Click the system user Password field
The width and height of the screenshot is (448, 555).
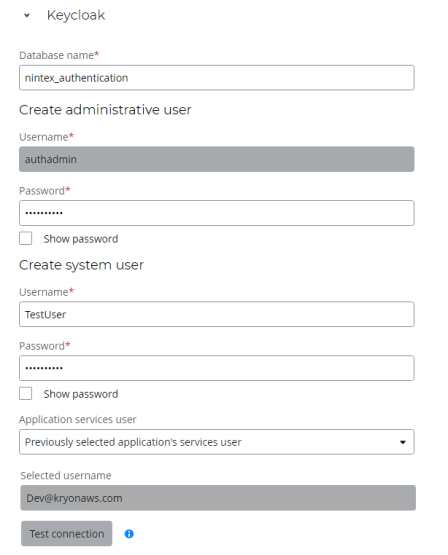point(217,368)
